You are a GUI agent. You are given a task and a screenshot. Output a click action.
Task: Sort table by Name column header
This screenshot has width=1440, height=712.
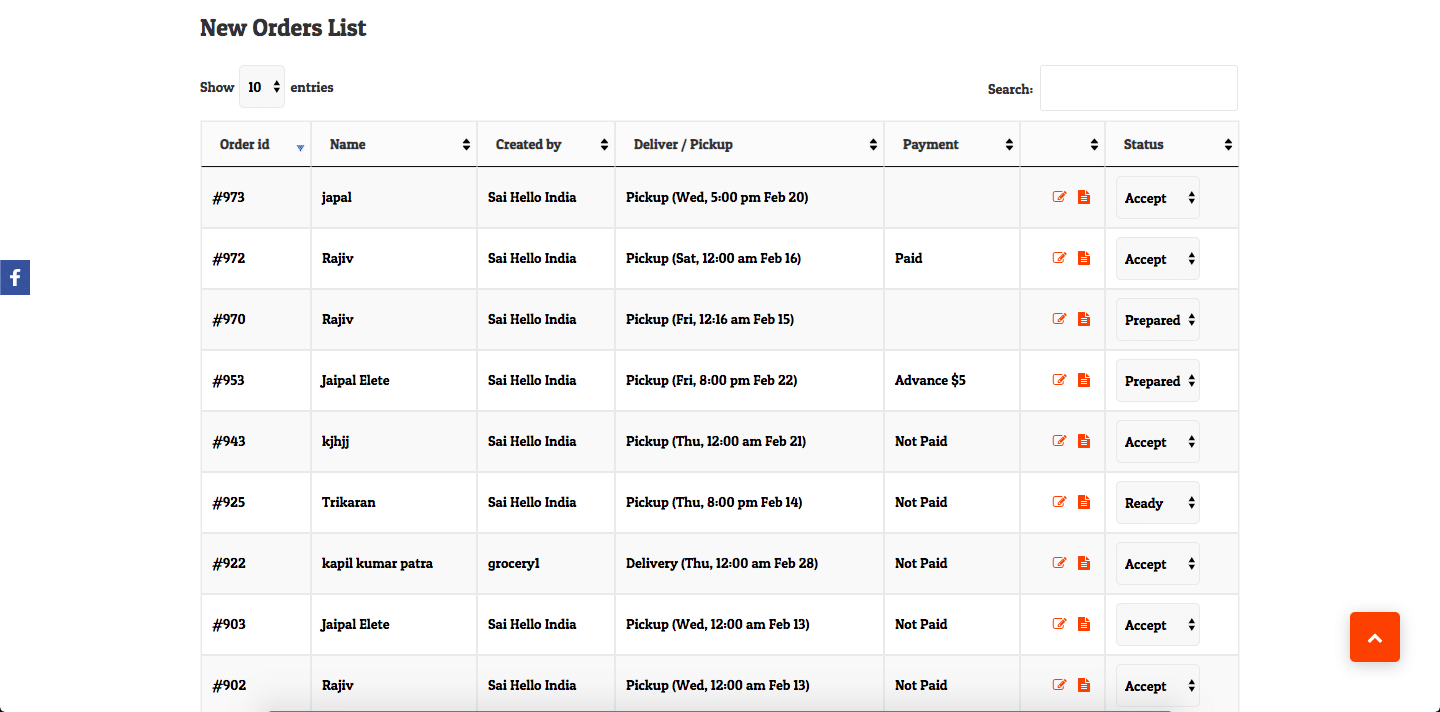coord(393,144)
